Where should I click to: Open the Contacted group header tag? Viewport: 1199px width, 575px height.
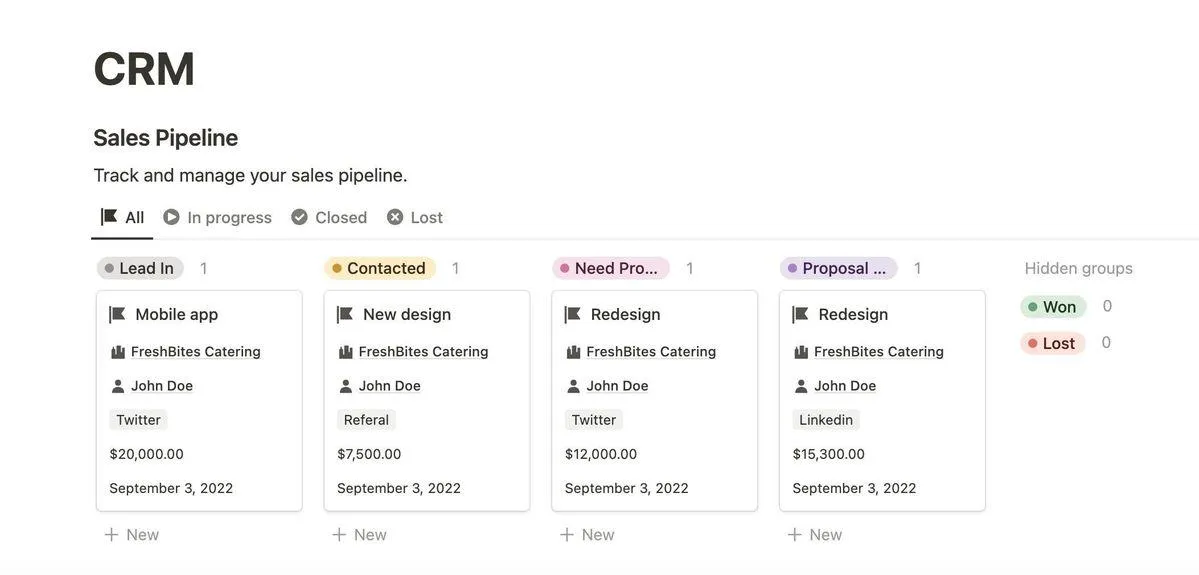(x=380, y=268)
